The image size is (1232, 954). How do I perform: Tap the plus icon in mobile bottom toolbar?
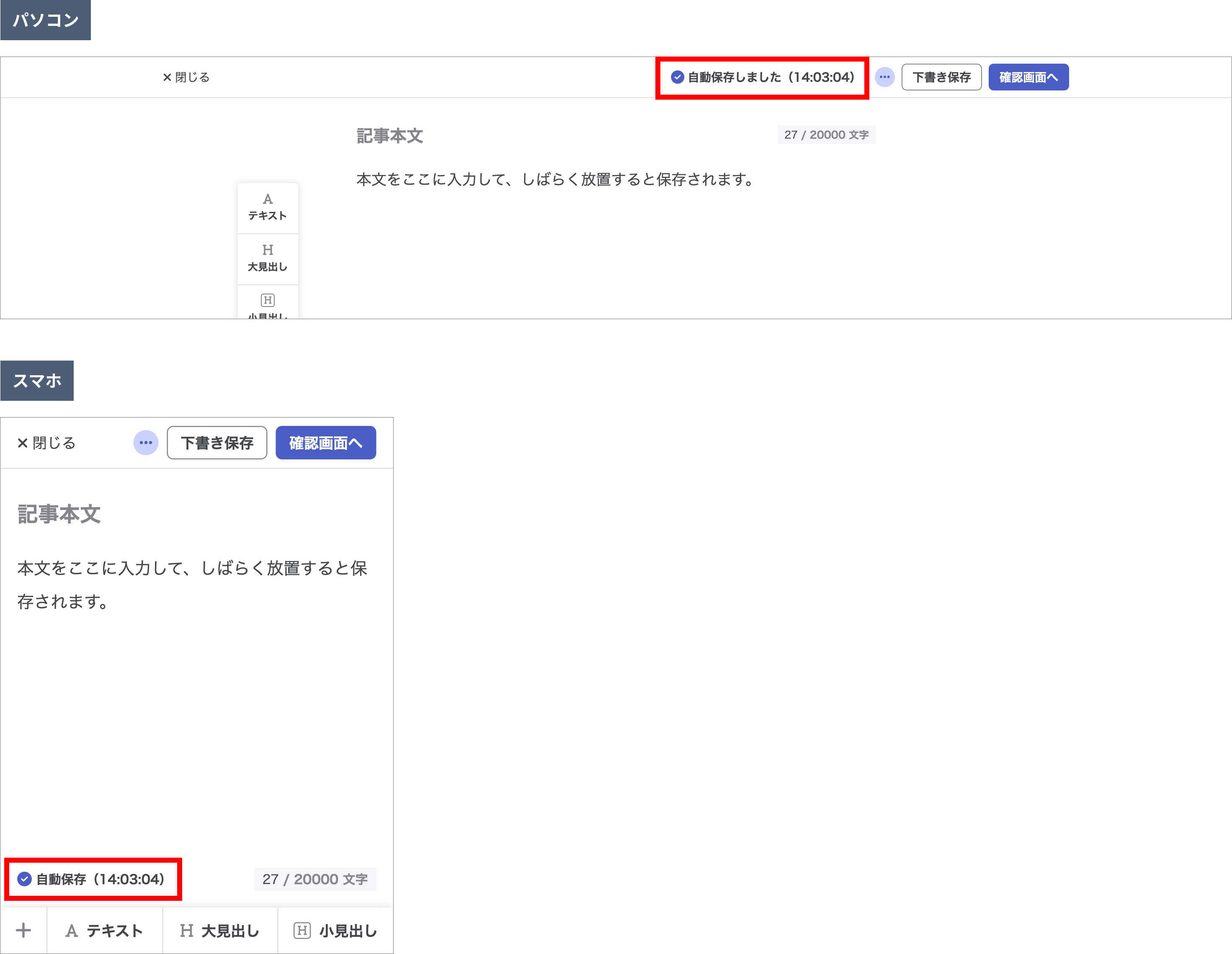[23, 930]
